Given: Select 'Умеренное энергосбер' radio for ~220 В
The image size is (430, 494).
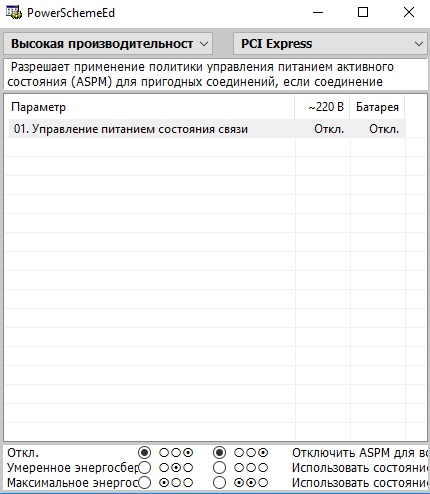Looking at the screenshot, I should 144,468.
